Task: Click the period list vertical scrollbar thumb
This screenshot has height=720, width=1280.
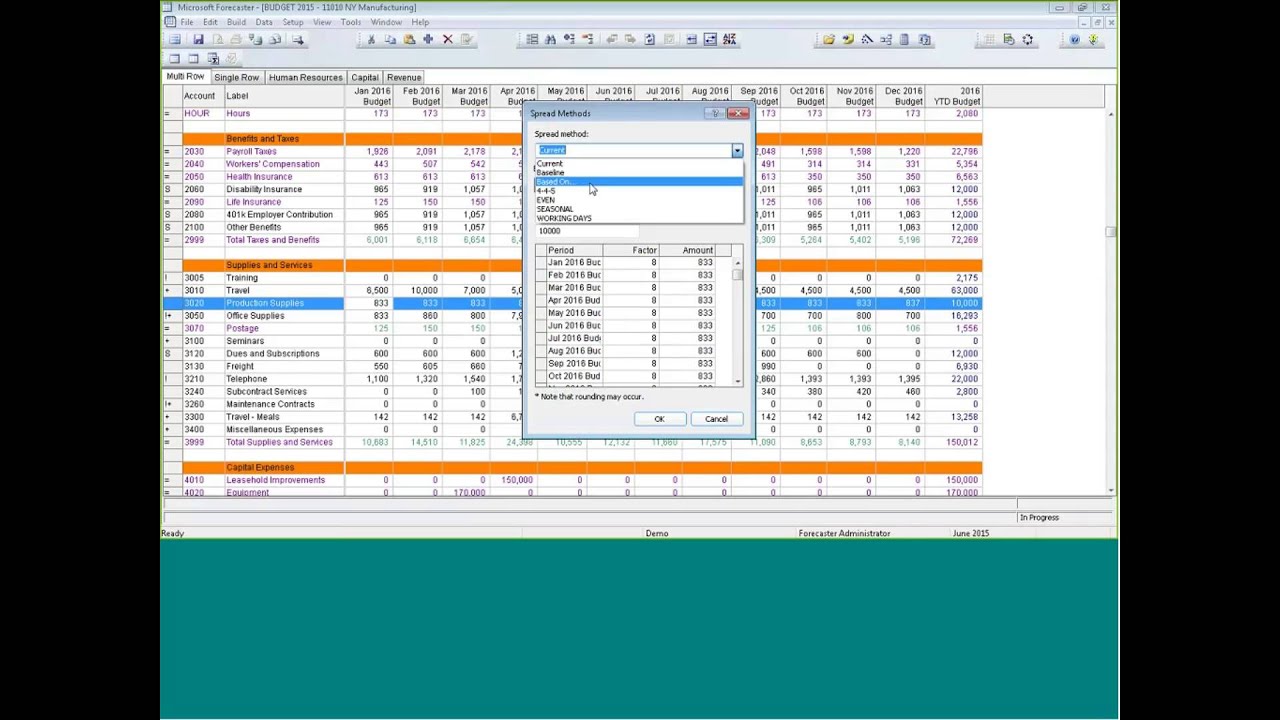Action: 738,275
